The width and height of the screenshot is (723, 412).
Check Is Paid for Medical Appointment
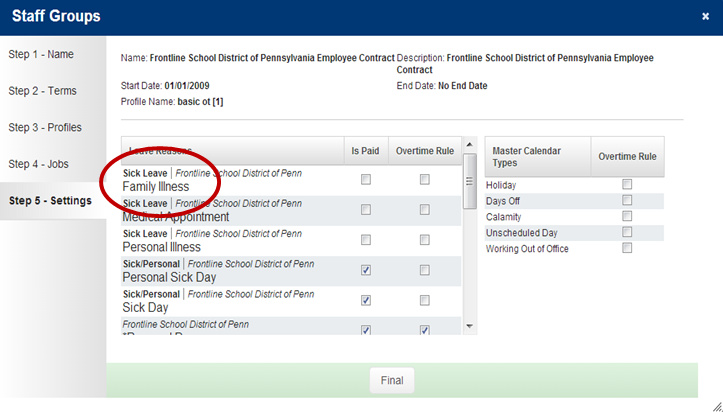[366, 210]
